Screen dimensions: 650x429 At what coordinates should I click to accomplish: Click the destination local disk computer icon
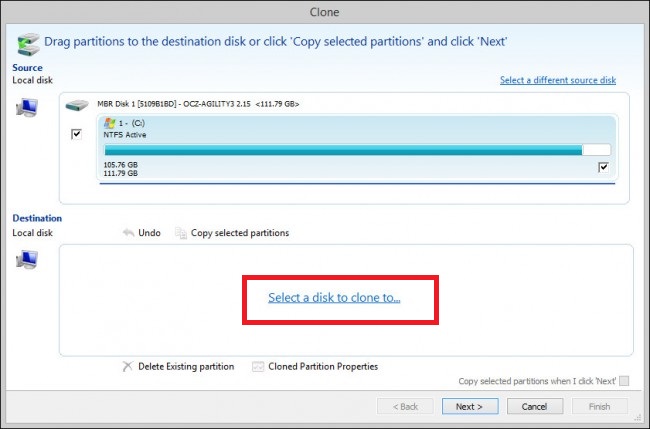26,262
